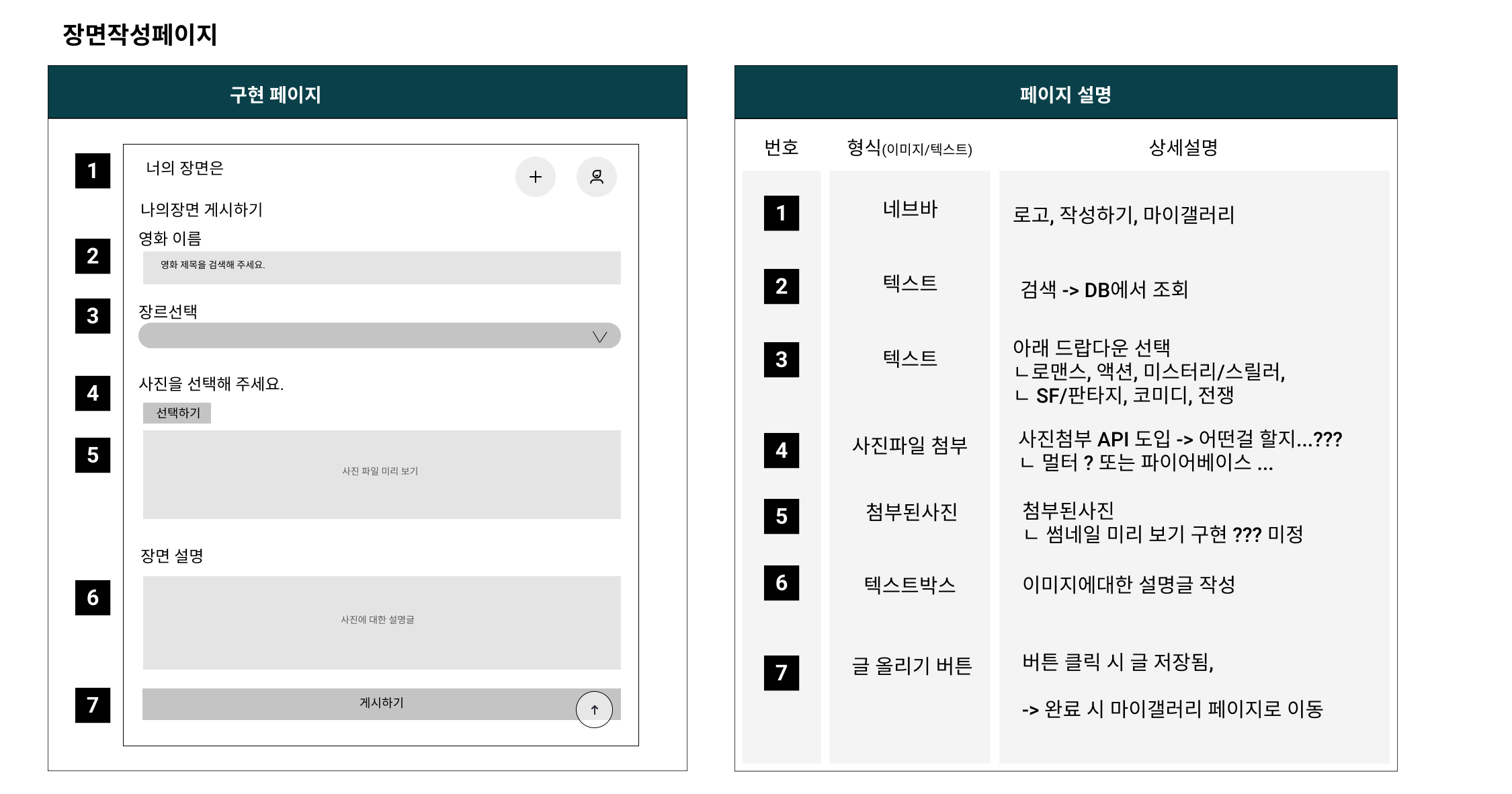Click badge 5 labeled 첨부된사진 in the table

[x=781, y=517]
